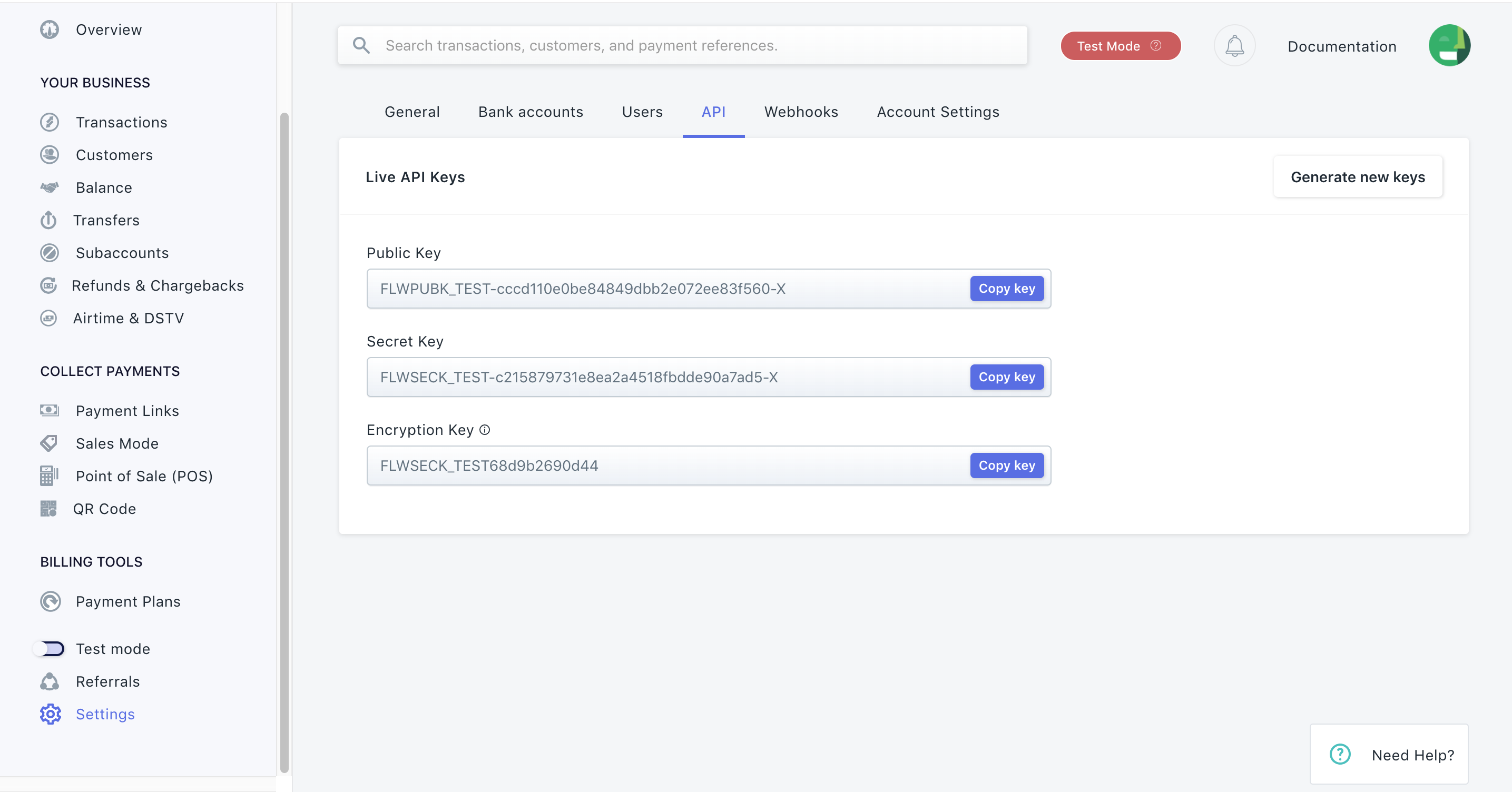The height and width of the screenshot is (792, 1512).
Task: Click the Settings gear icon
Action: coord(51,714)
